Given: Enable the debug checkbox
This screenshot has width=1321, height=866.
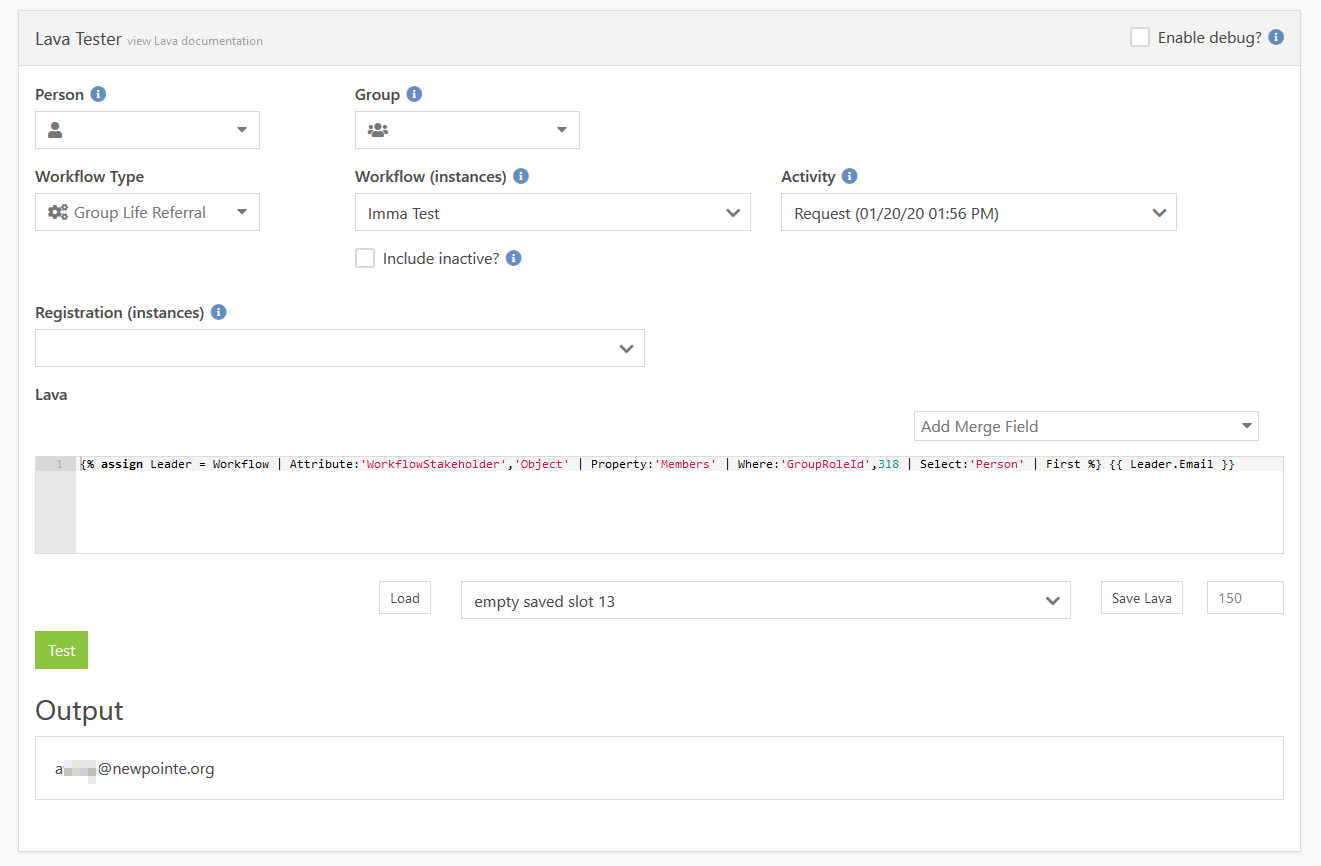Looking at the screenshot, I should 1140,37.
